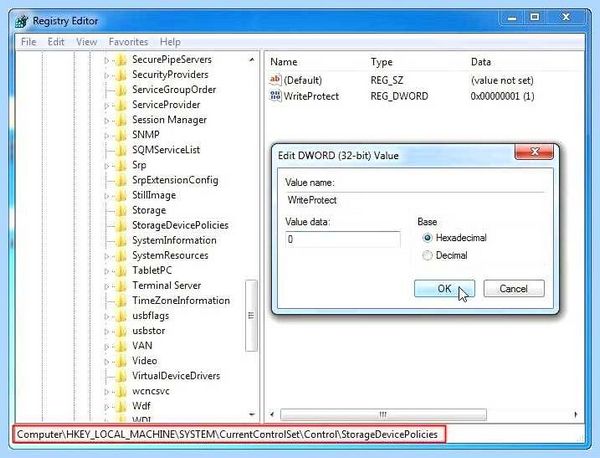Click the REG_SZ type cell

click(386, 80)
